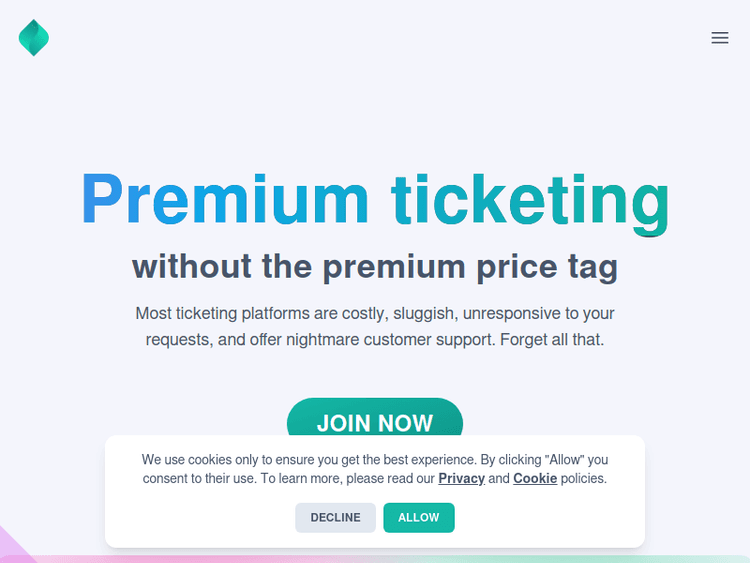Screen dimensions: 750x563
Task: Click the green diamond site logo
Action: (x=34, y=38)
